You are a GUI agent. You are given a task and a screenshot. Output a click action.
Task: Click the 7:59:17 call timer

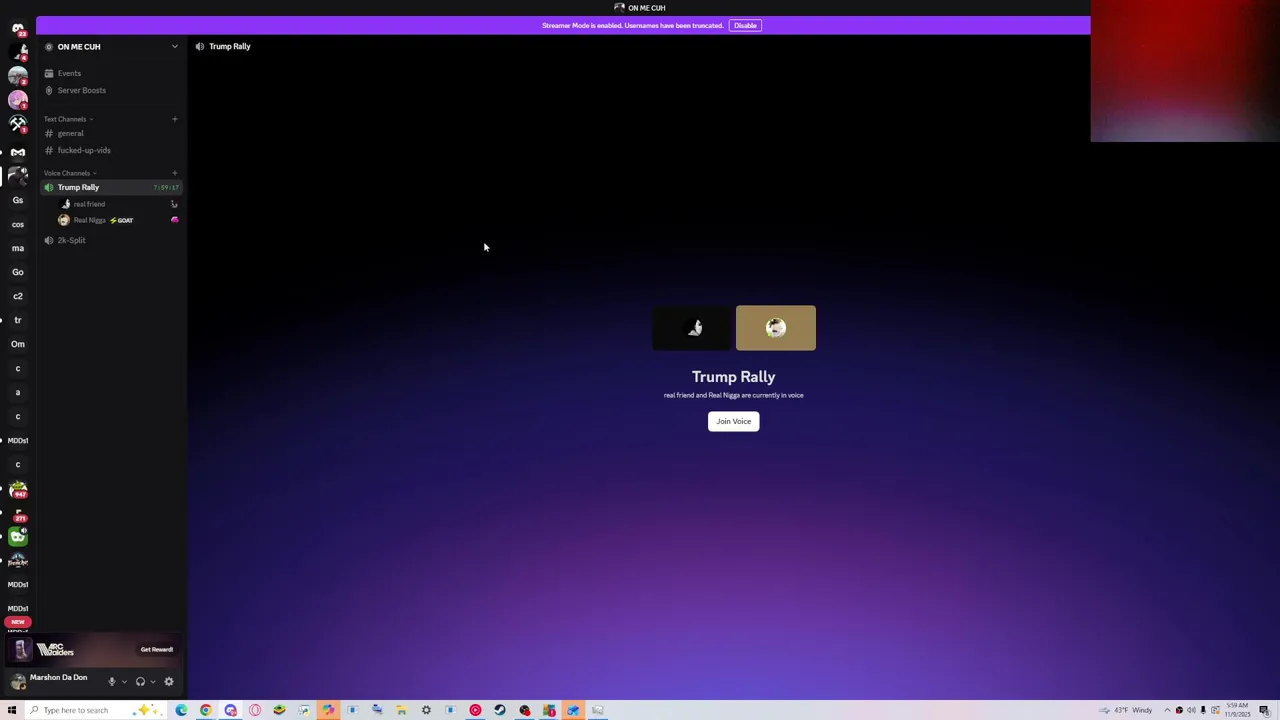166,187
